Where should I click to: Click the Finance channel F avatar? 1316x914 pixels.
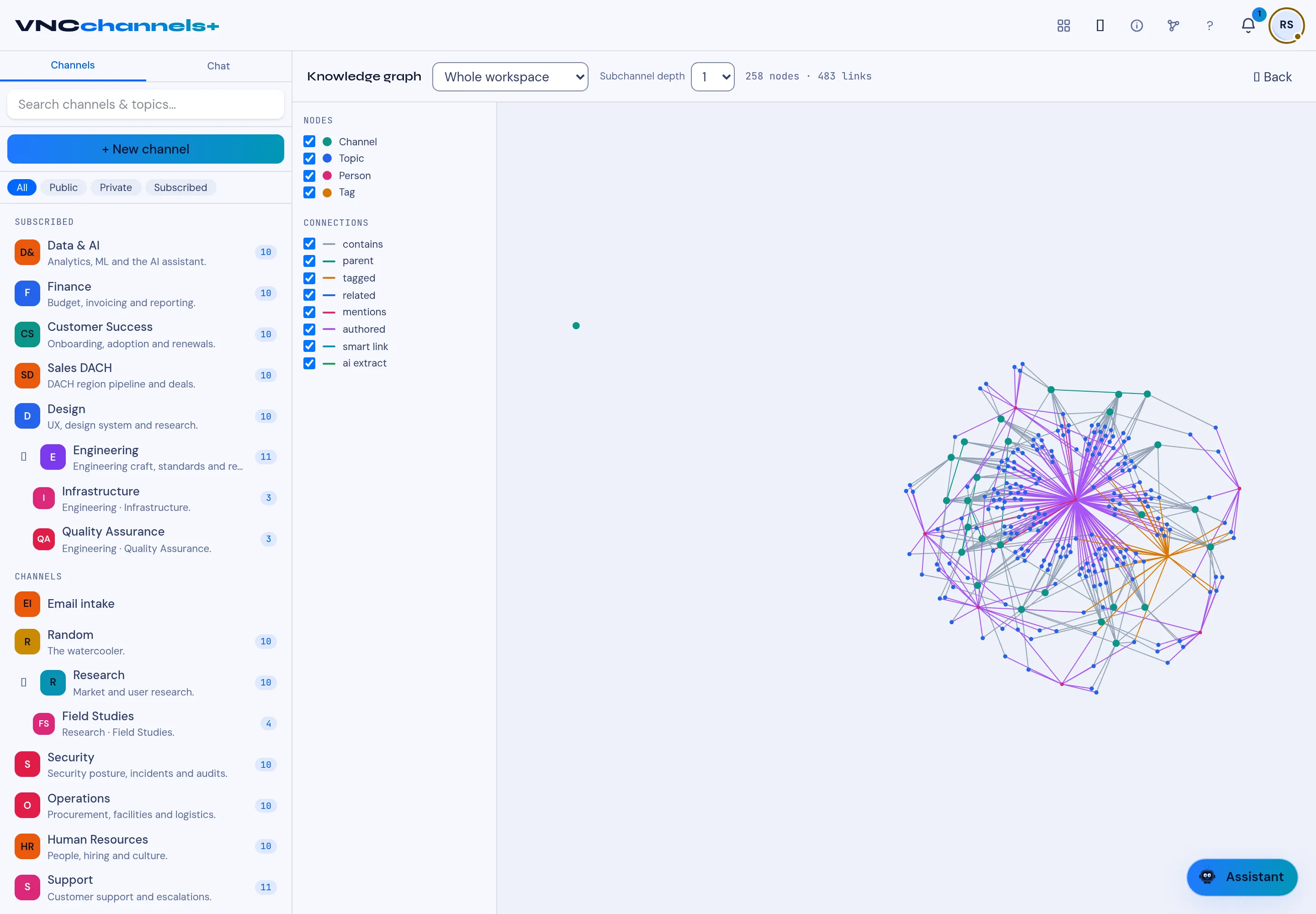pos(27,293)
